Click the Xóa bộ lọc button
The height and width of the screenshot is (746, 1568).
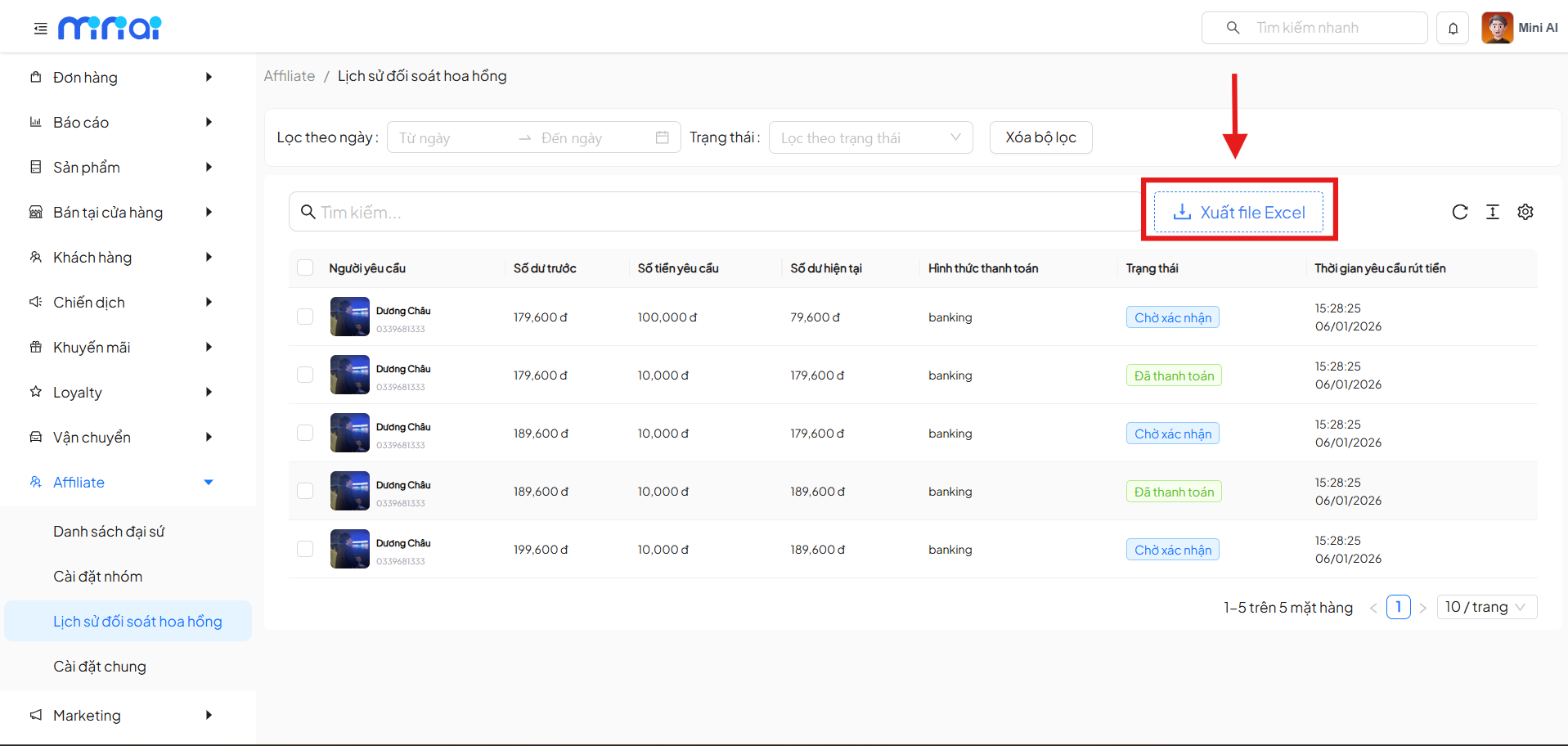tap(1040, 137)
